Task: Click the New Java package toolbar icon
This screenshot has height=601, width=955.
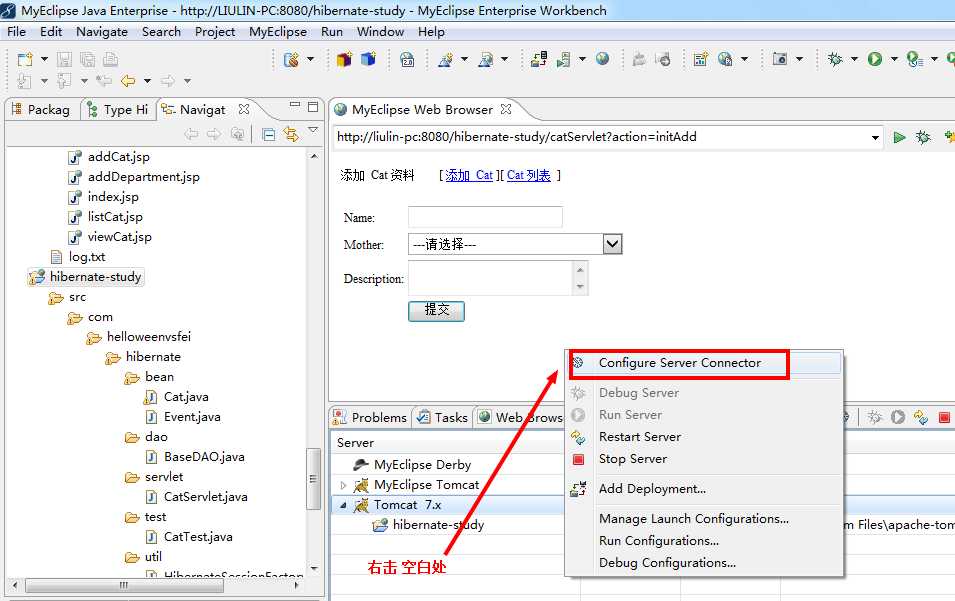Action: pos(344,58)
